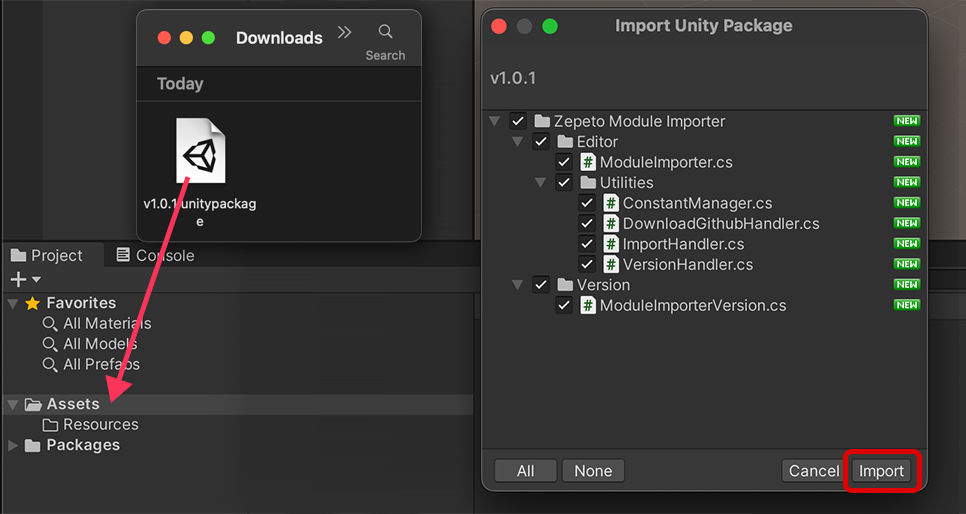Click NEW badge beside VersionHandler.cs
The height and width of the screenshot is (514, 966).
(x=907, y=264)
